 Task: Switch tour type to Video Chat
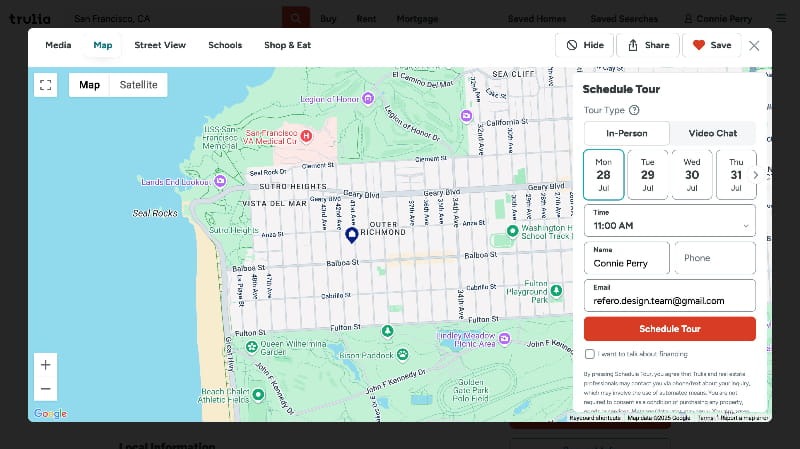(x=713, y=133)
